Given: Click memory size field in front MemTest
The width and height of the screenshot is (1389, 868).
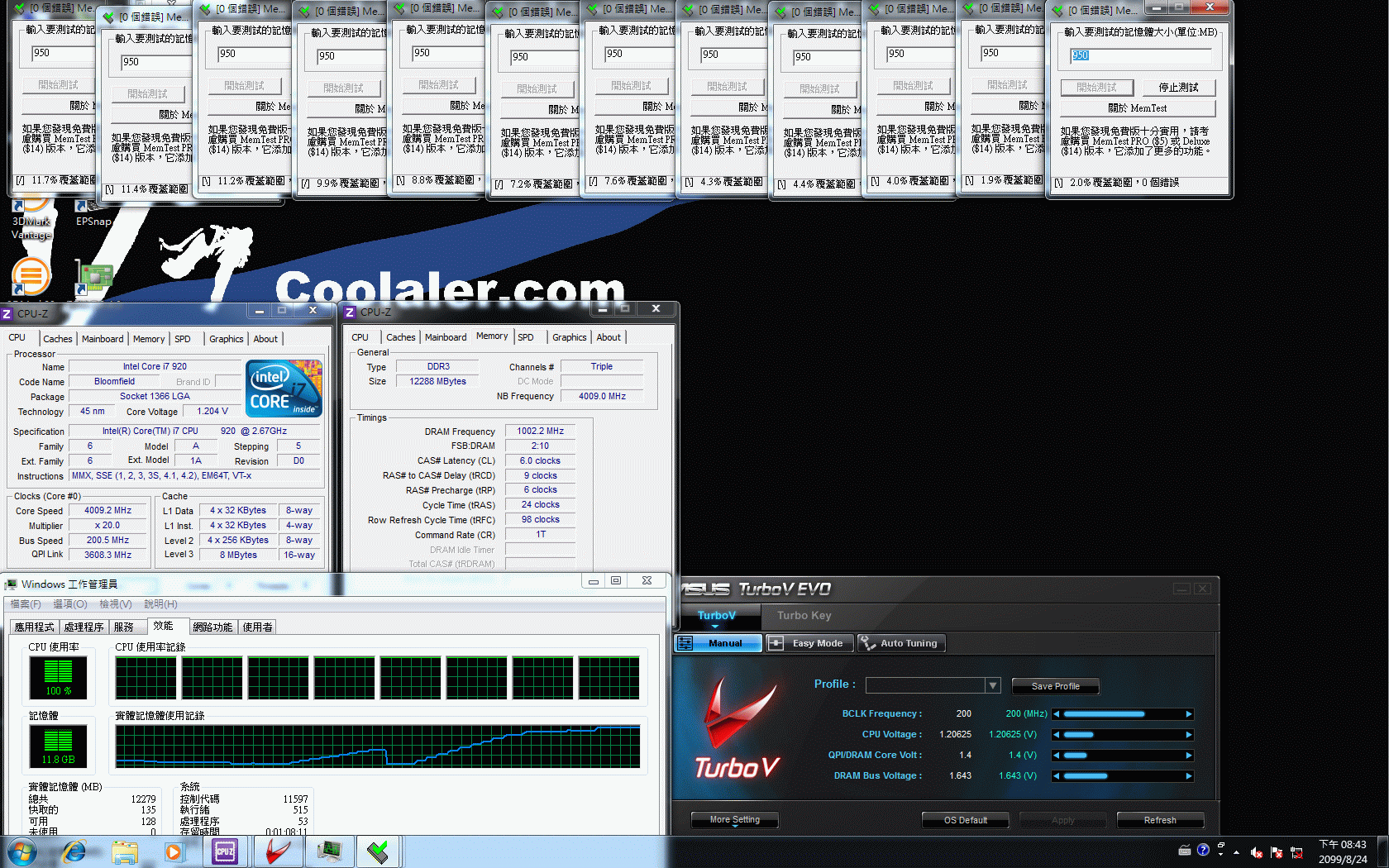Looking at the screenshot, I should pos(1140,56).
